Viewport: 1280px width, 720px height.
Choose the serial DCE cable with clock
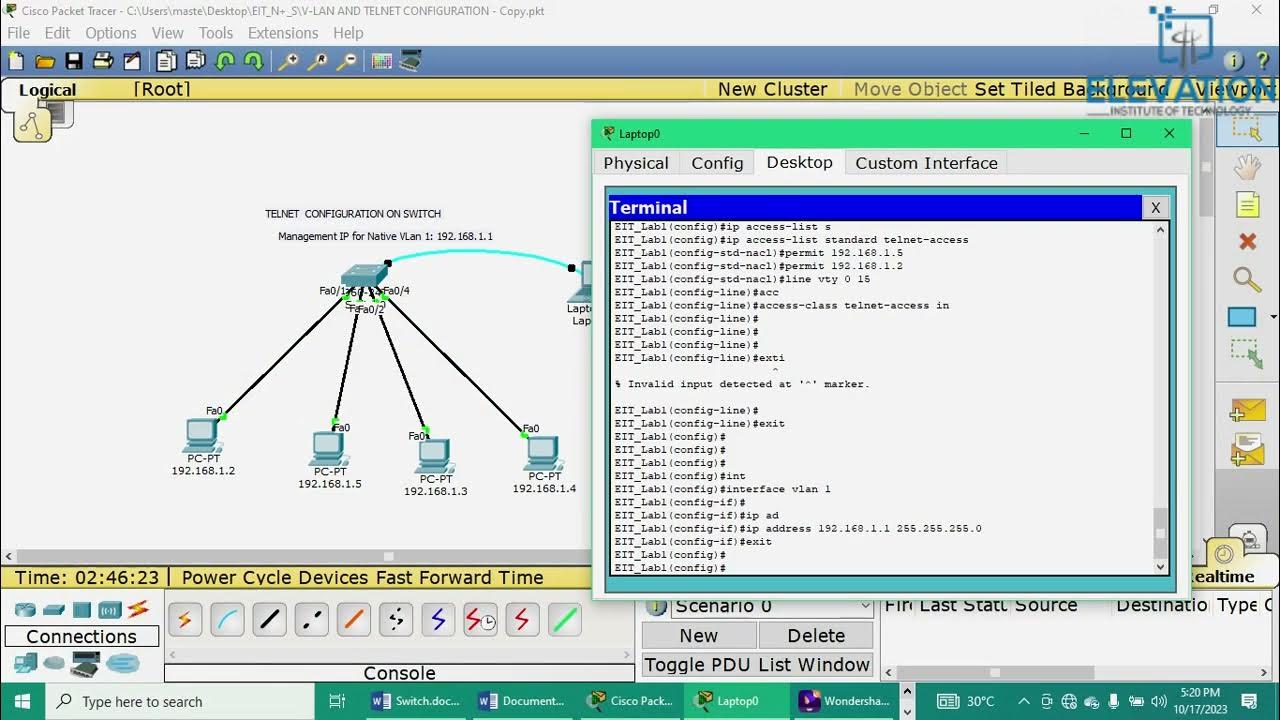point(480,620)
